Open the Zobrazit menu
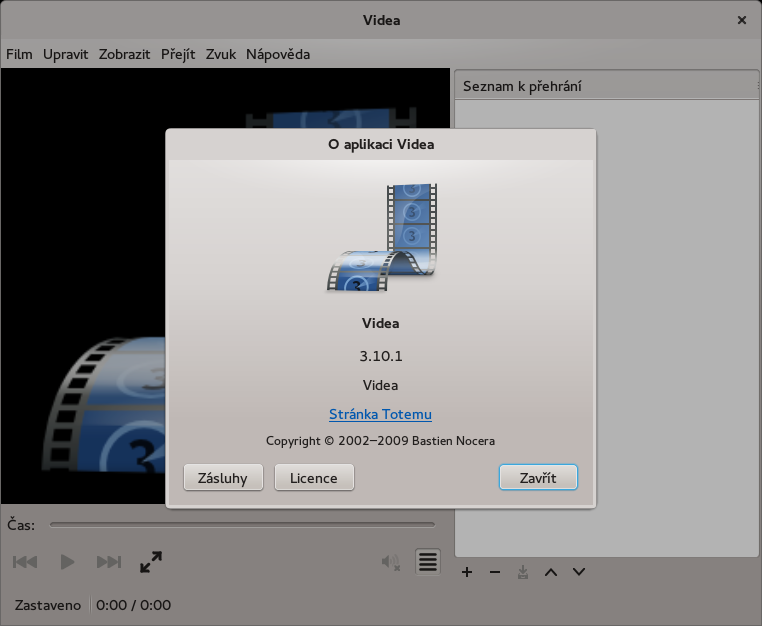This screenshot has height=626, width=762. pyautogui.click(x=124, y=54)
